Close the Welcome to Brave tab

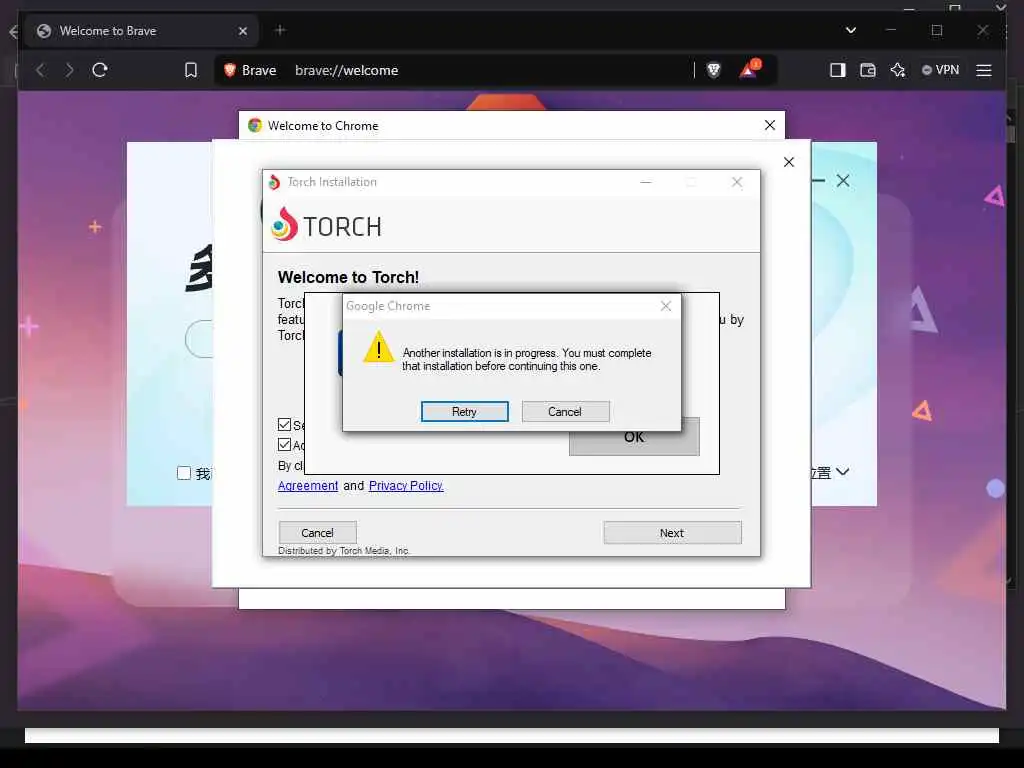(243, 31)
